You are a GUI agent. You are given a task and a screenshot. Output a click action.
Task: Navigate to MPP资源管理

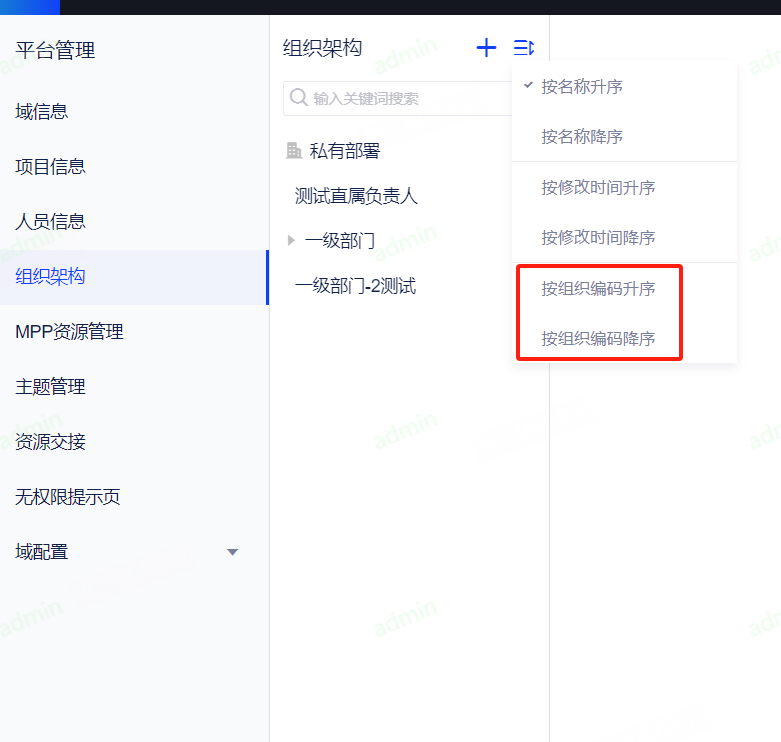tap(69, 331)
